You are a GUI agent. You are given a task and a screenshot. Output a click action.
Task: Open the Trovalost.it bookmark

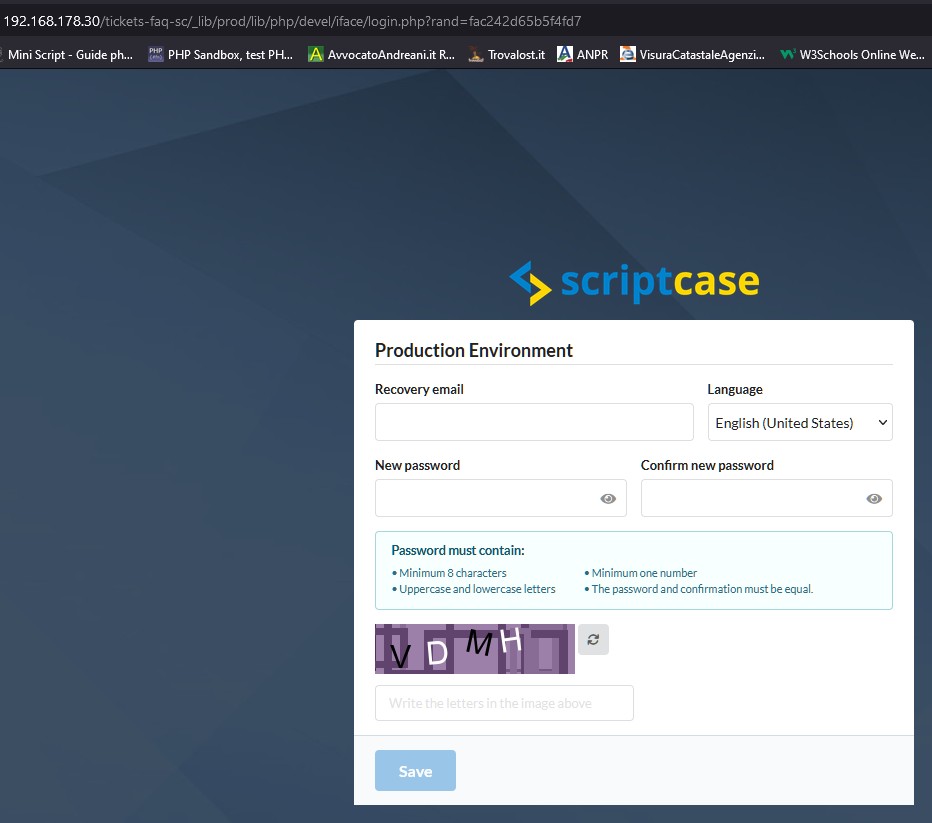coord(506,55)
